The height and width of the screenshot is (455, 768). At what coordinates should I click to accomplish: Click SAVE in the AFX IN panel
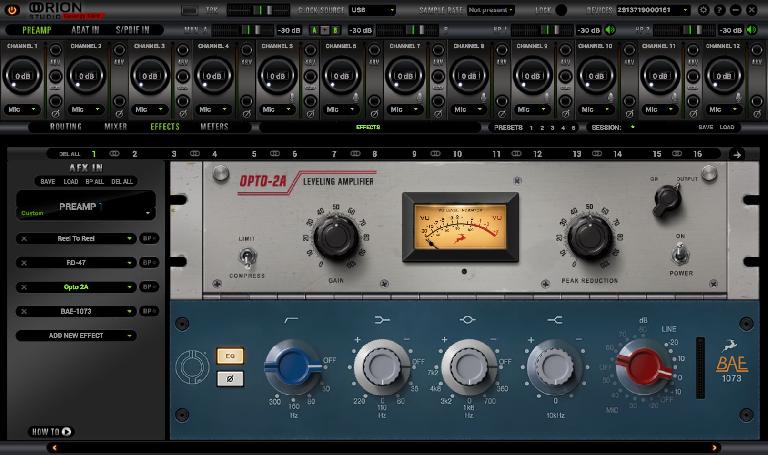point(48,182)
